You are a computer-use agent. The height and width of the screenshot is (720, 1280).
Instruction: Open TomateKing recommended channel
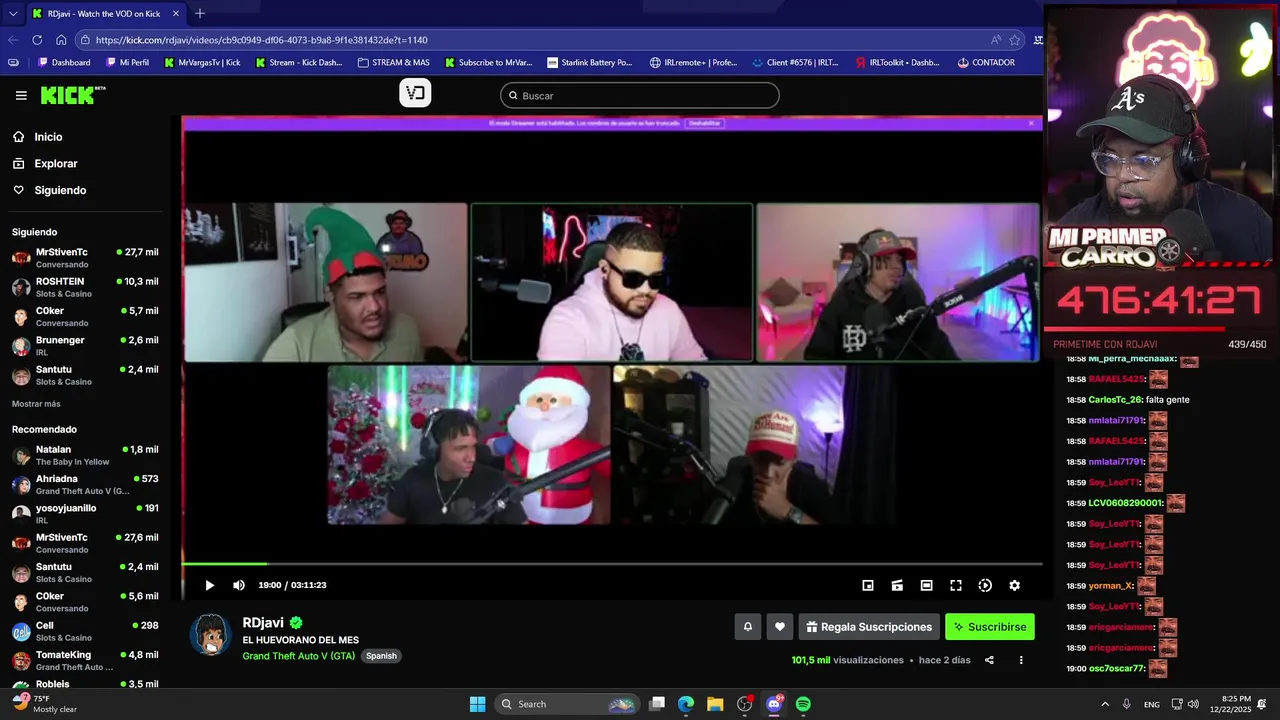[85, 660]
